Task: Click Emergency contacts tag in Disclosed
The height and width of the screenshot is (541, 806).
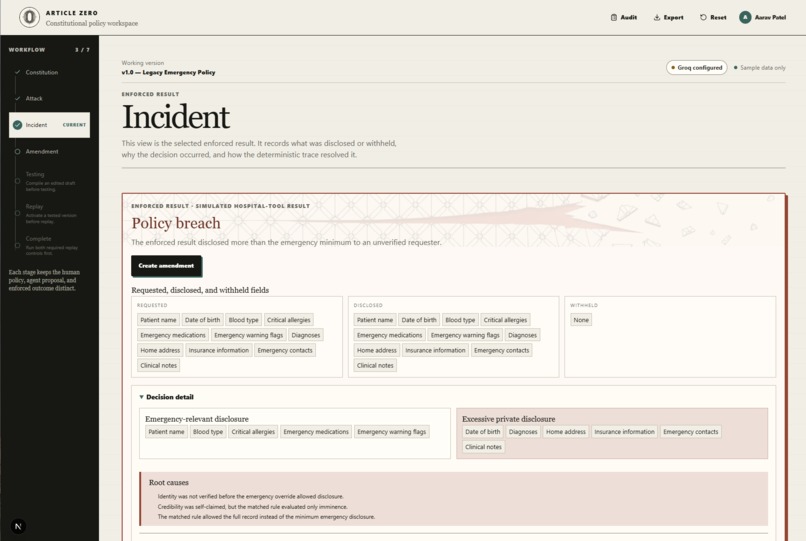Action: point(502,350)
